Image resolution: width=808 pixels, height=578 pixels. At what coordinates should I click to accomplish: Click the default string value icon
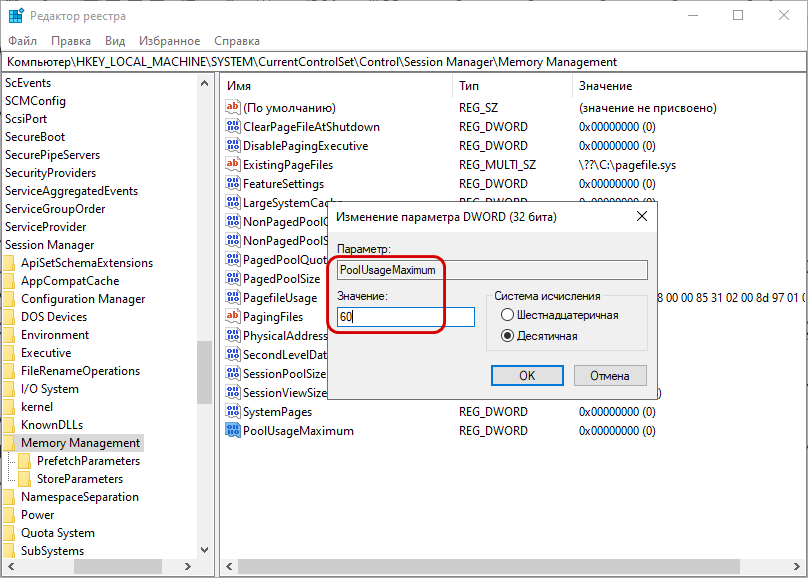click(233, 108)
